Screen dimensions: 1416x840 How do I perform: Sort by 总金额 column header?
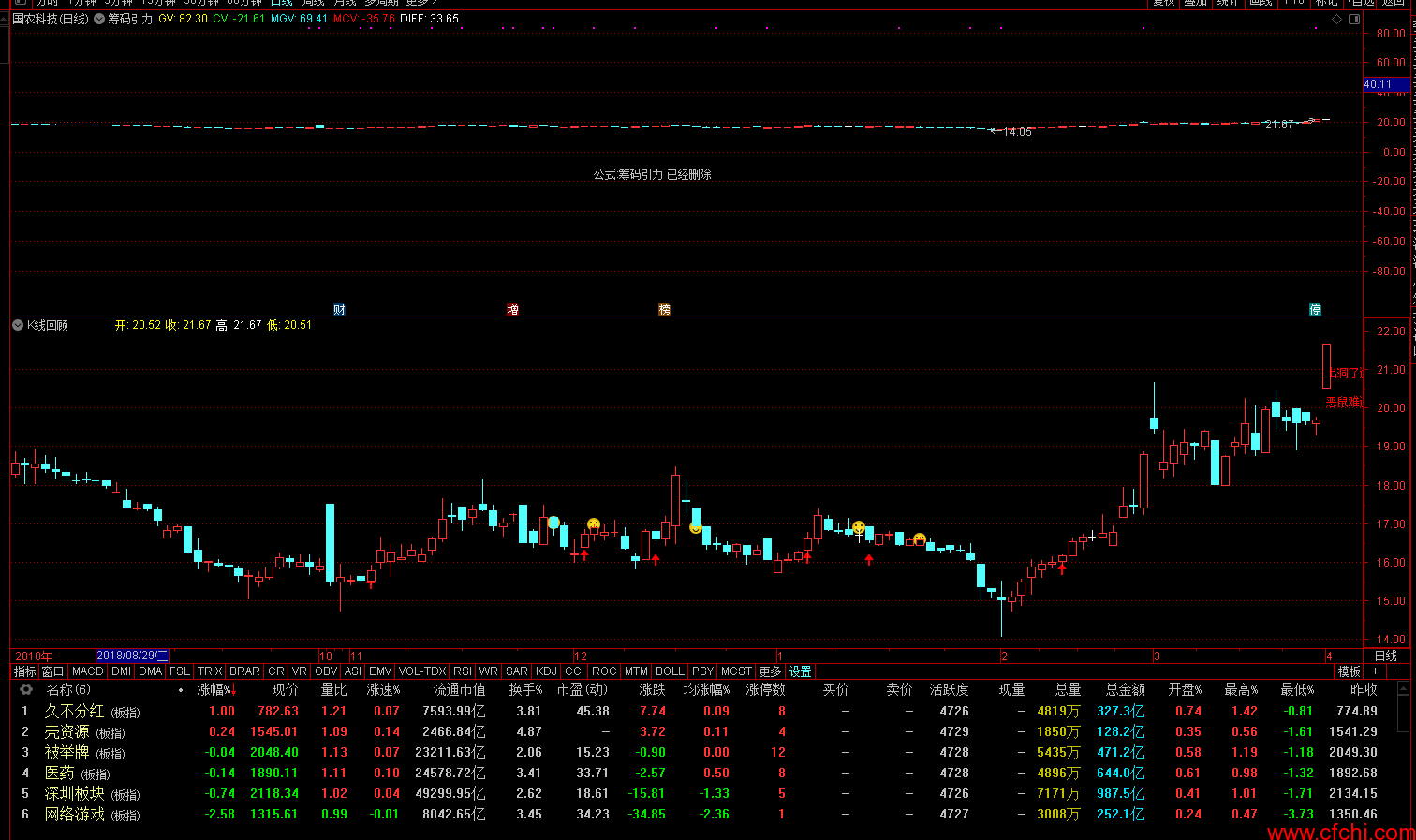(1125, 689)
